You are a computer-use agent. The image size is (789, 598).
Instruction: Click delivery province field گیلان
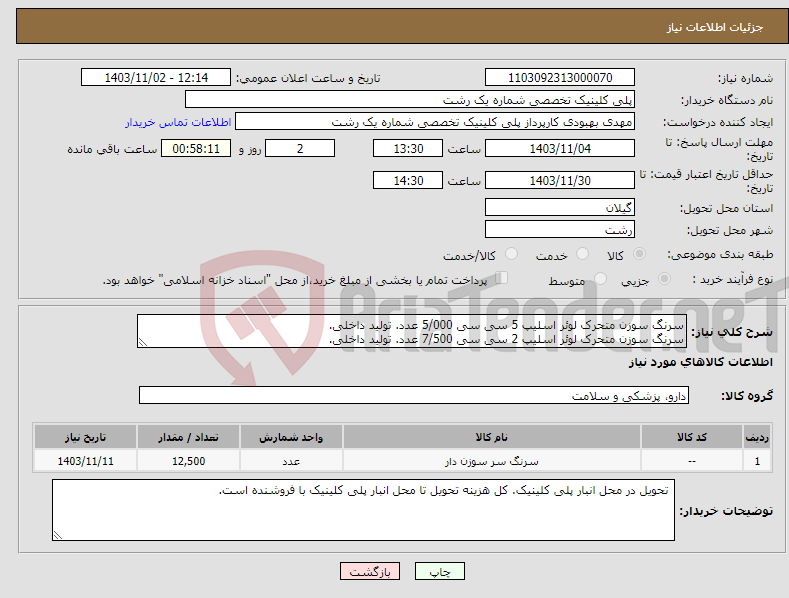[x=560, y=207]
